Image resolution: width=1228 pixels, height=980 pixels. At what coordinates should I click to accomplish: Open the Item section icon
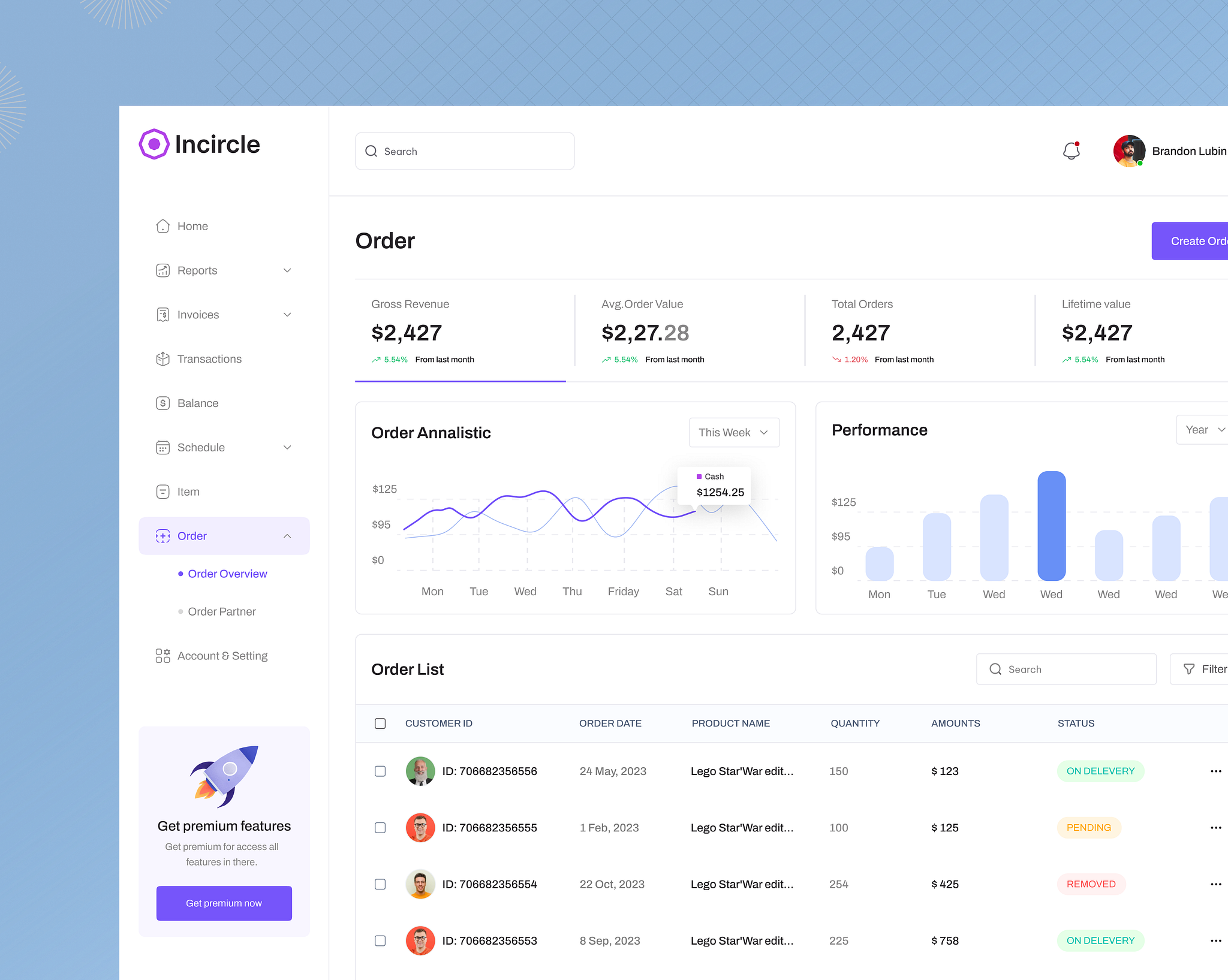coord(162,491)
